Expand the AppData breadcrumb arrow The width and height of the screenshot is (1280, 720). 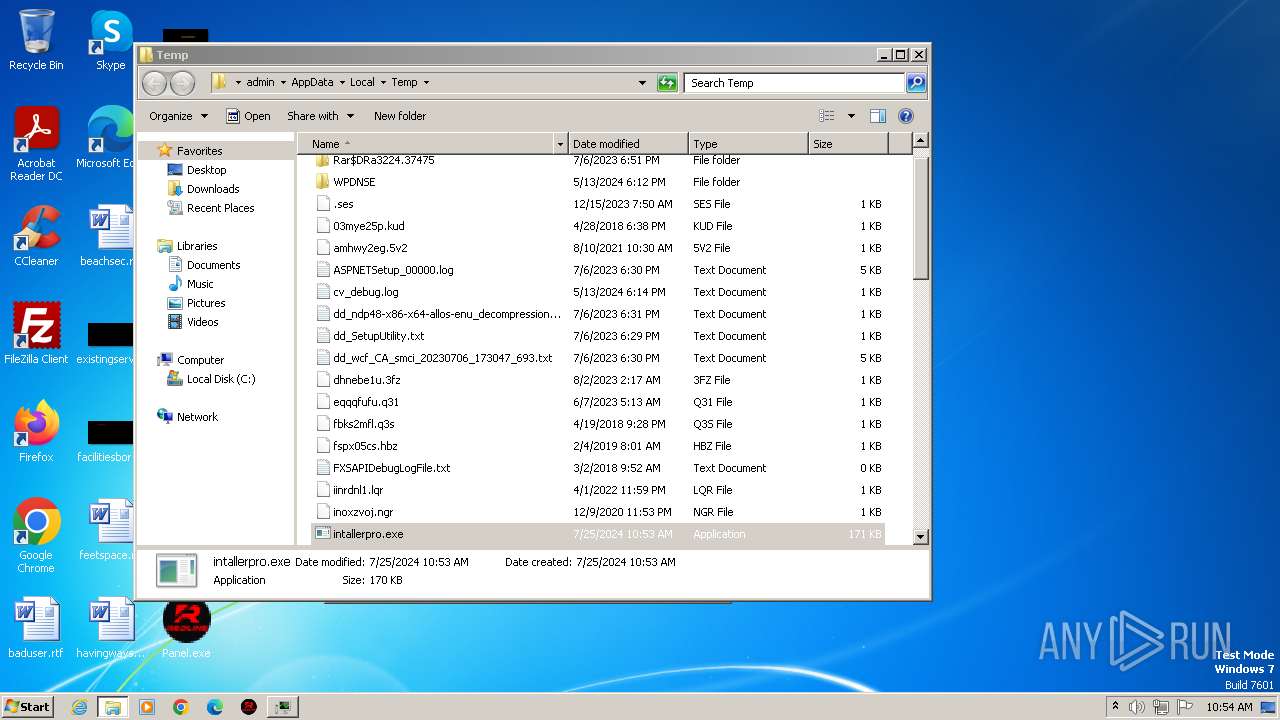click(x=341, y=83)
